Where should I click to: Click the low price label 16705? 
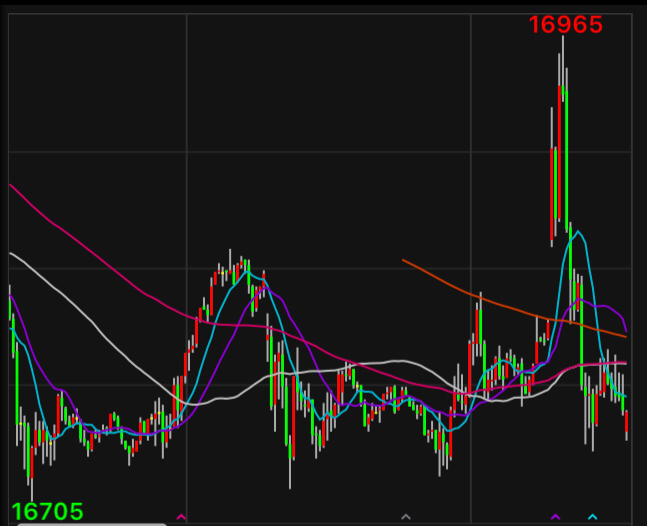coord(47,512)
